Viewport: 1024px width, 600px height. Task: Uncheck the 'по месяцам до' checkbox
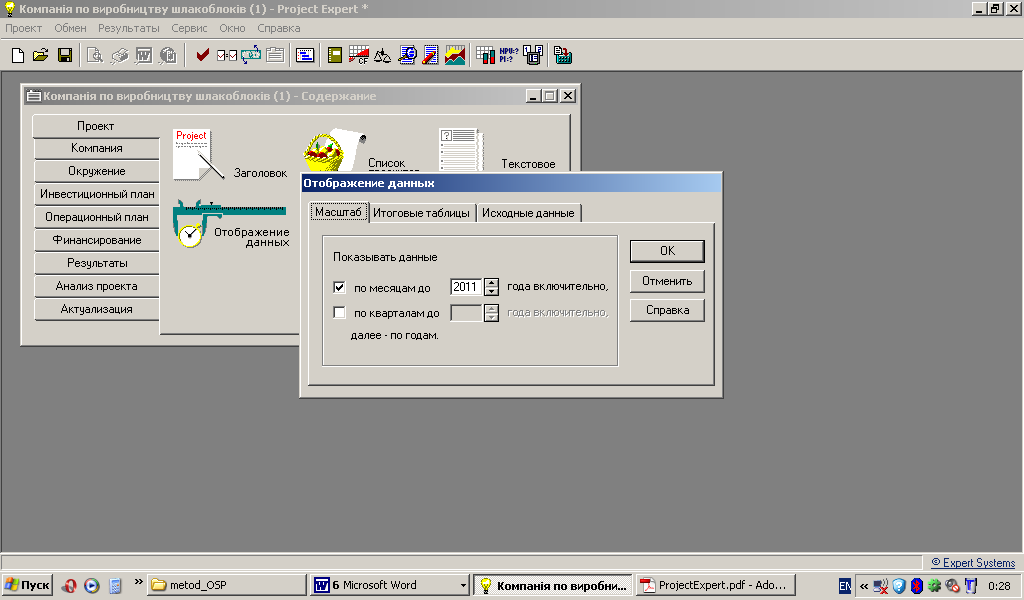click(x=340, y=287)
